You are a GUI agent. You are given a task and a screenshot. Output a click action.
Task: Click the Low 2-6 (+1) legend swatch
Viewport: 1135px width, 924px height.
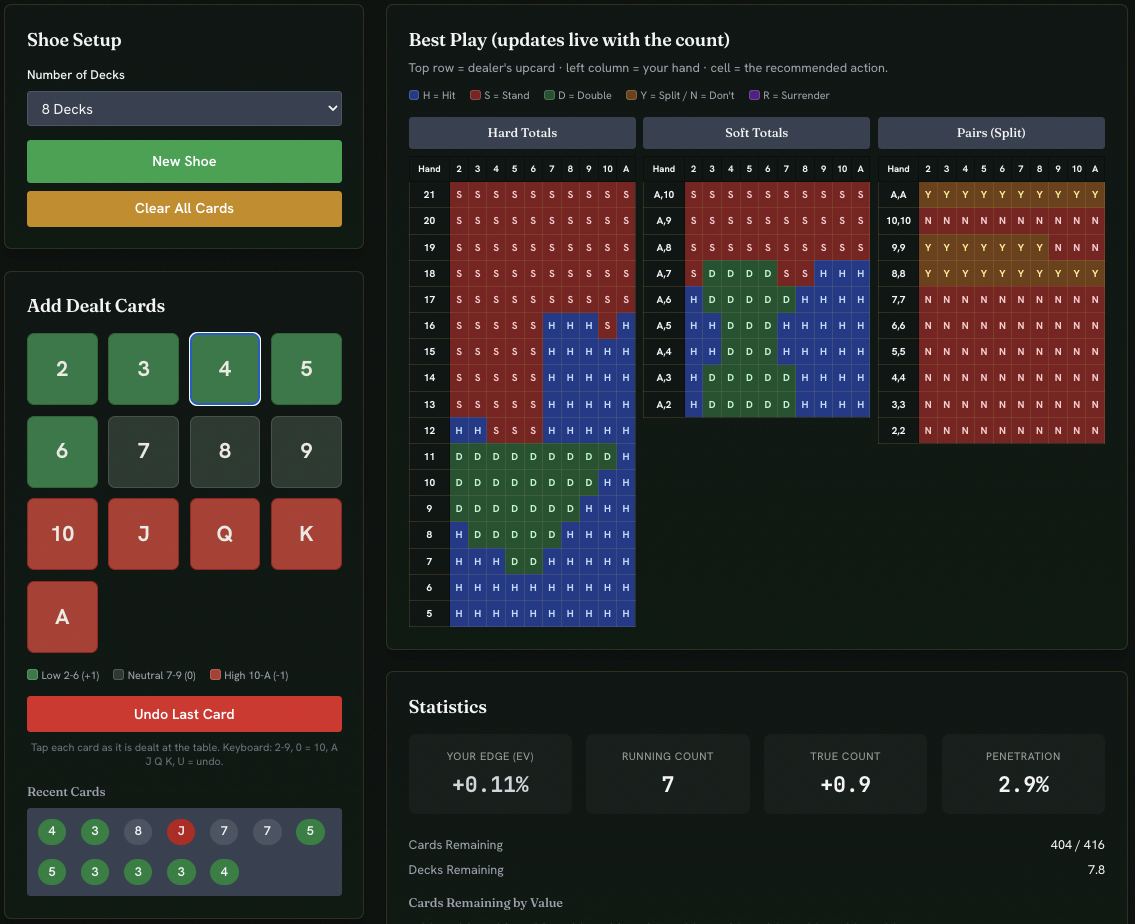click(32, 674)
